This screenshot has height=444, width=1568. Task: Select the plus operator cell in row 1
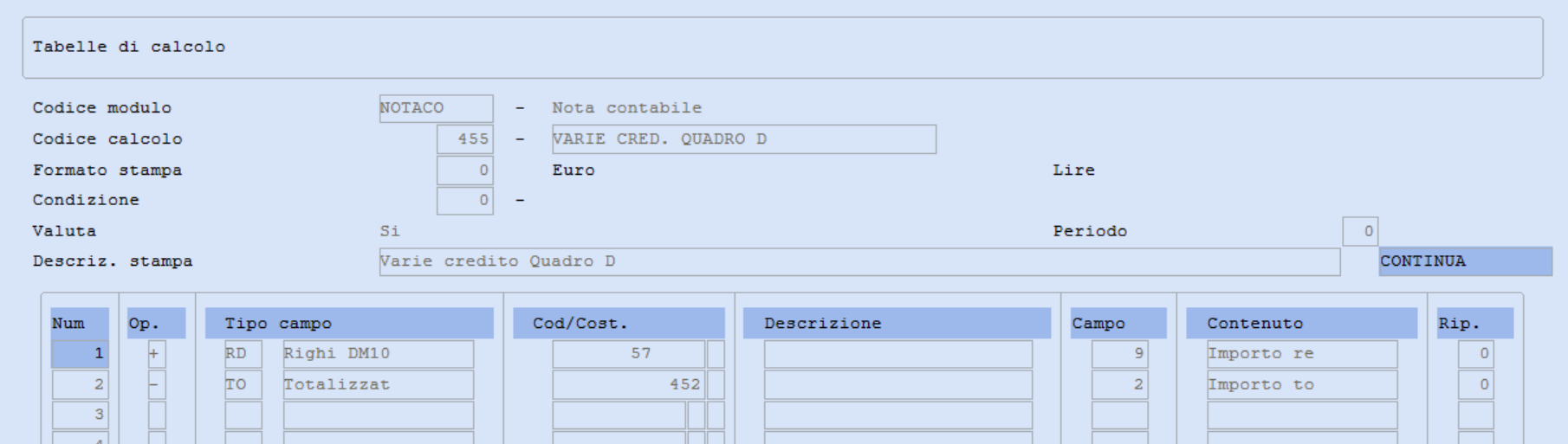click(157, 354)
